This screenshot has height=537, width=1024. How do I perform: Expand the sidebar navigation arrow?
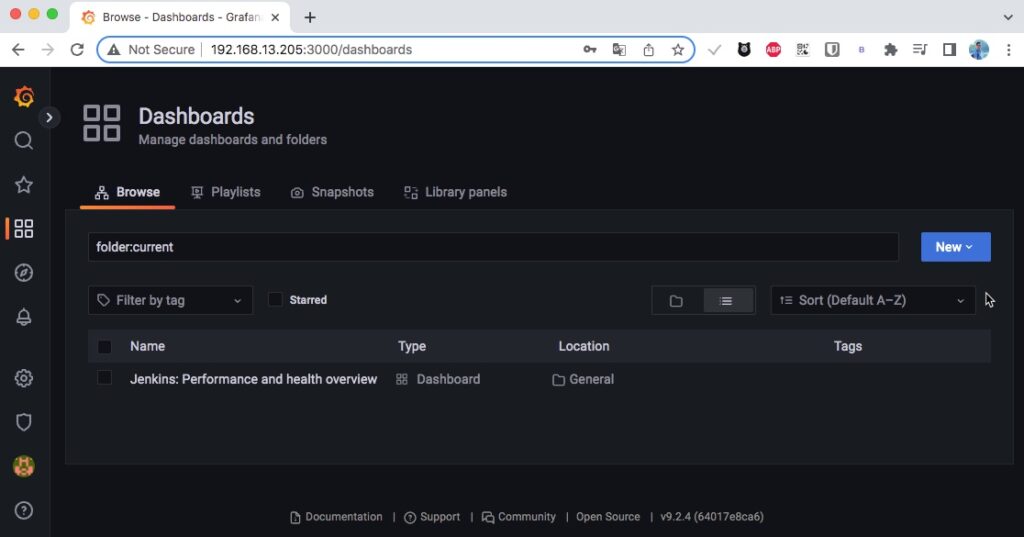coord(49,118)
